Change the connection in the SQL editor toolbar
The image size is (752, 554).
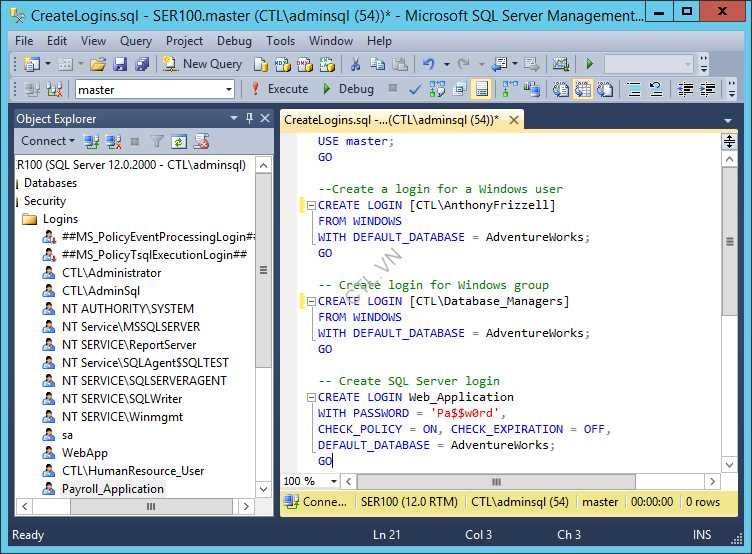[55, 89]
